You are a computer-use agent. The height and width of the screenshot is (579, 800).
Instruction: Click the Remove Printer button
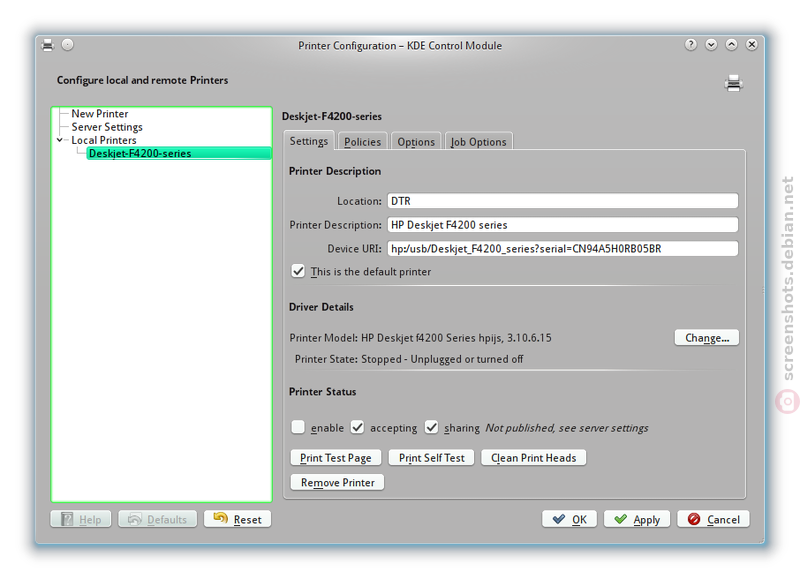[337, 483]
